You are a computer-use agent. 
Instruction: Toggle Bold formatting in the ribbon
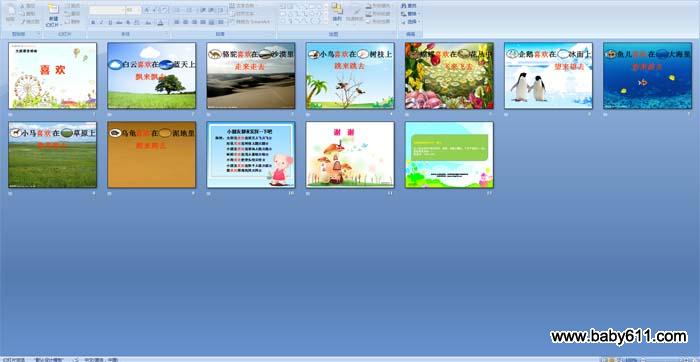[93, 22]
